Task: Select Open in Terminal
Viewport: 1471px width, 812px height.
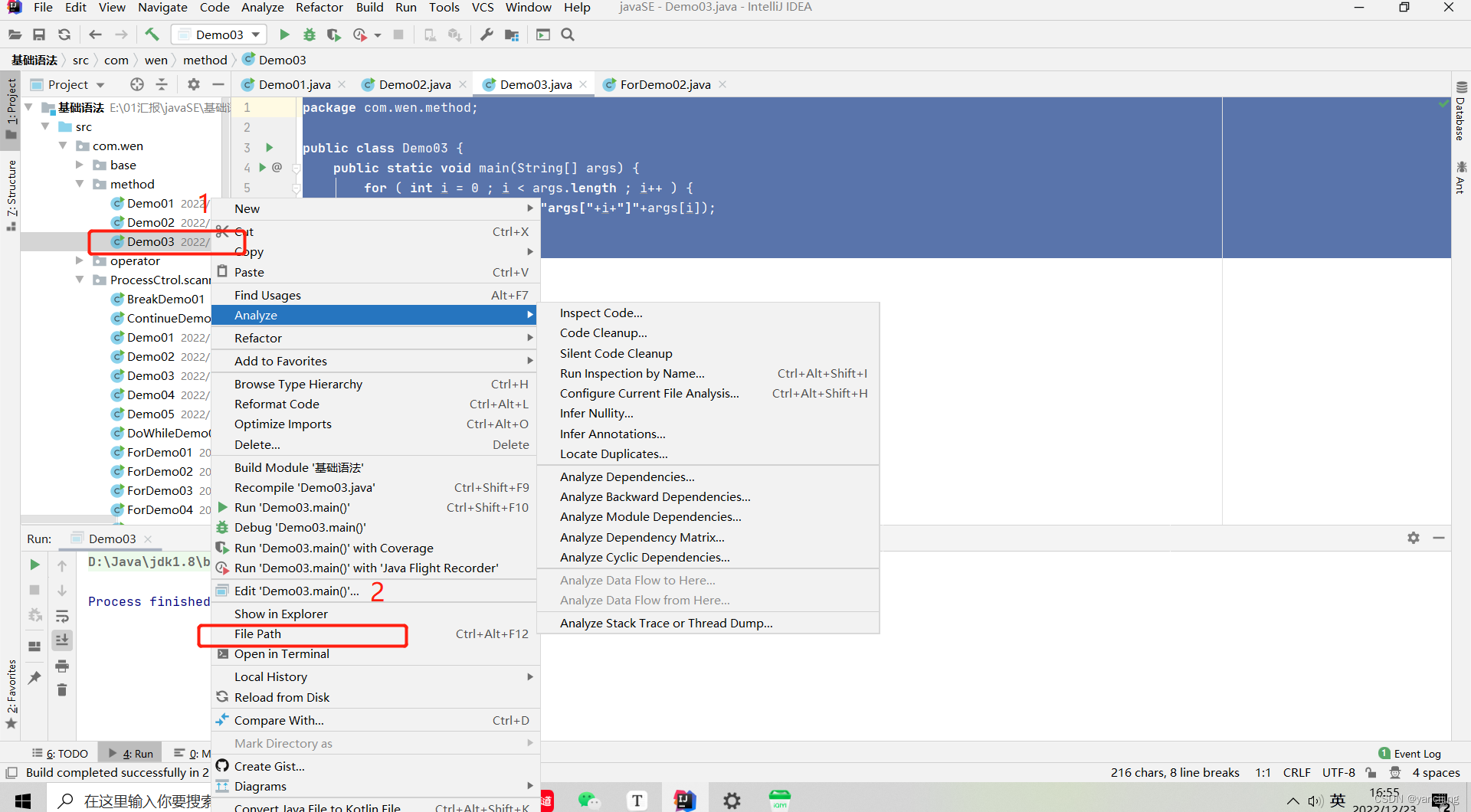Action: (x=375, y=653)
